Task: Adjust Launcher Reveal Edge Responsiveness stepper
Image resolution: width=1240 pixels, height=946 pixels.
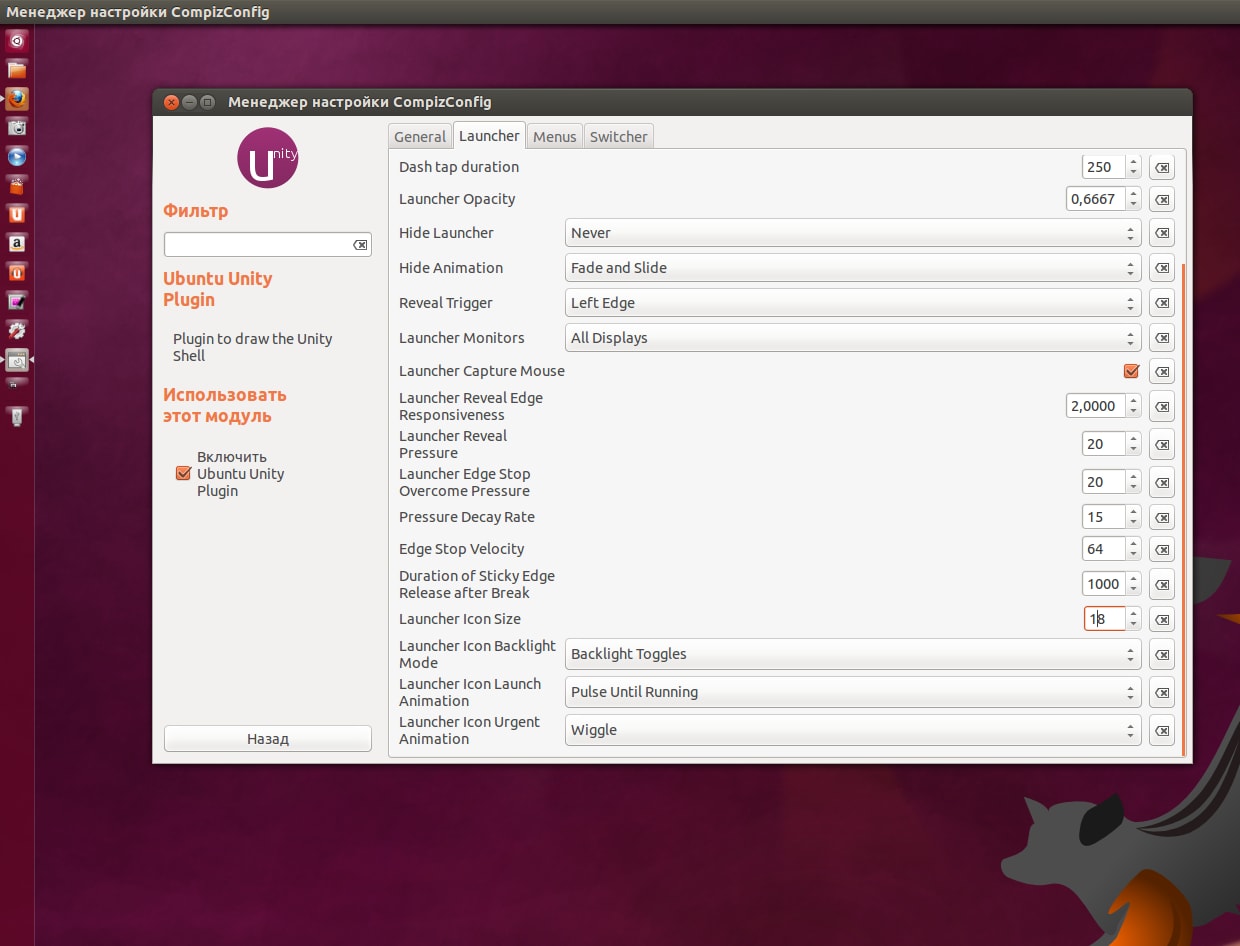Action: pyautogui.click(x=1133, y=406)
